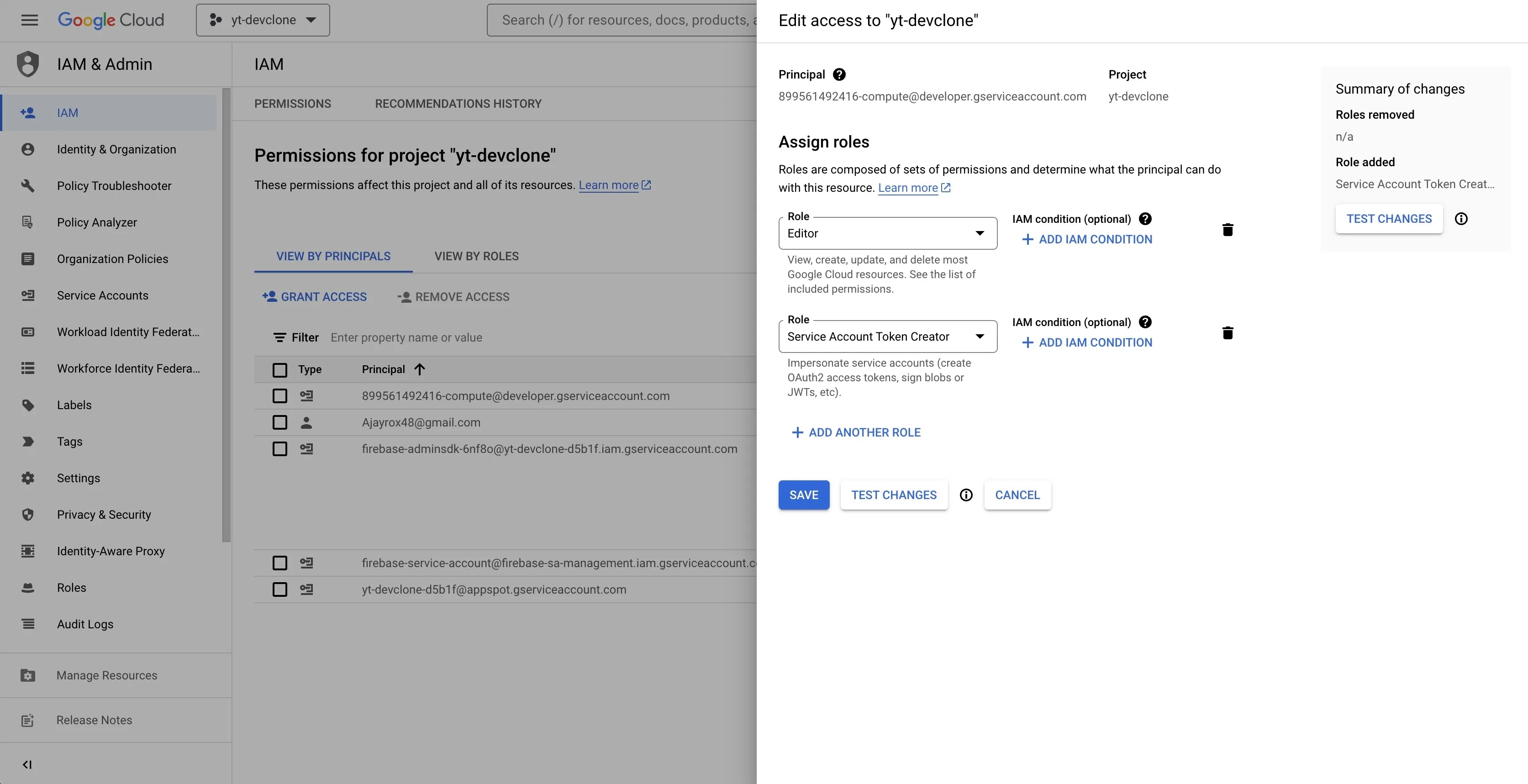Select the Editor role dropdown

pos(887,232)
